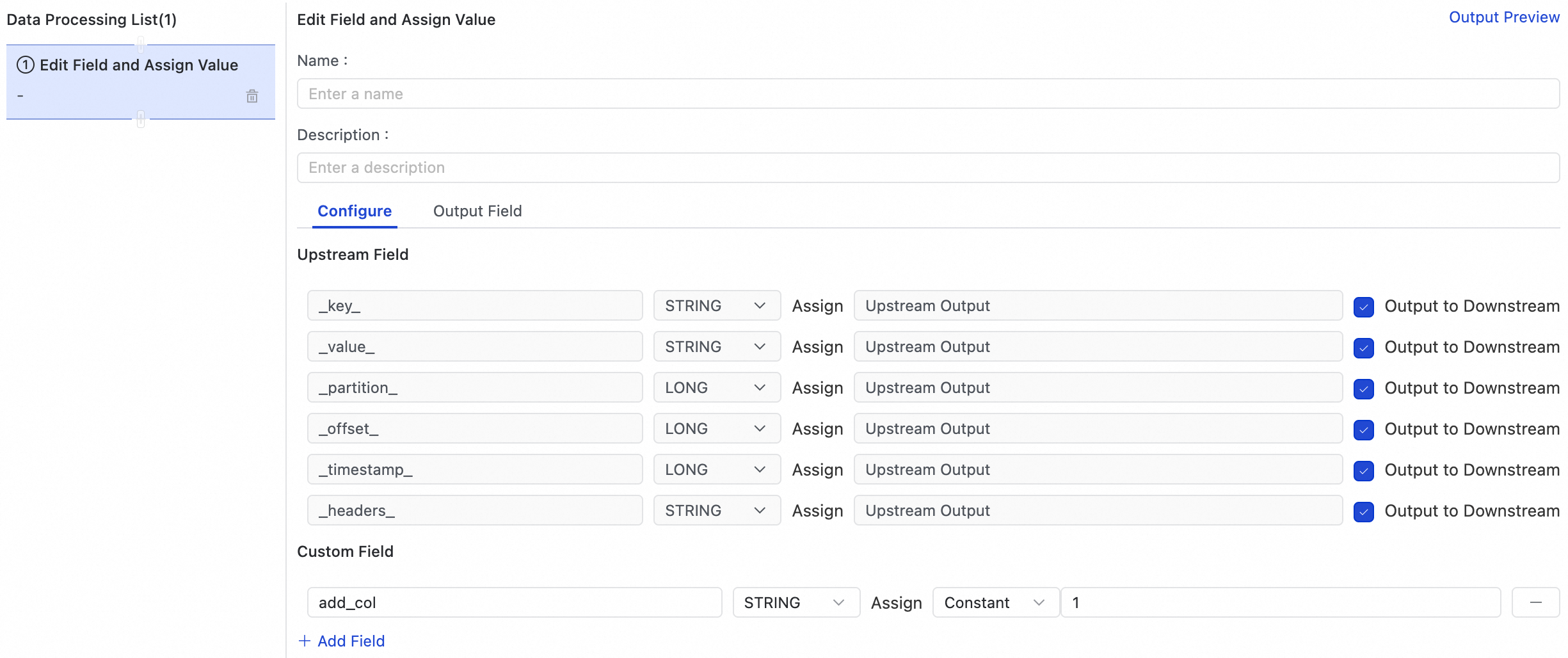The height and width of the screenshot is (658, 1568).
Task: Open the Constant assign type dropdown
Action: (x=995, y=602)
